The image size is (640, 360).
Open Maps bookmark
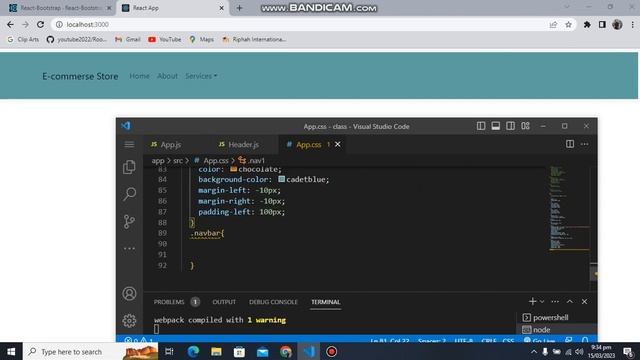(202, 39)
